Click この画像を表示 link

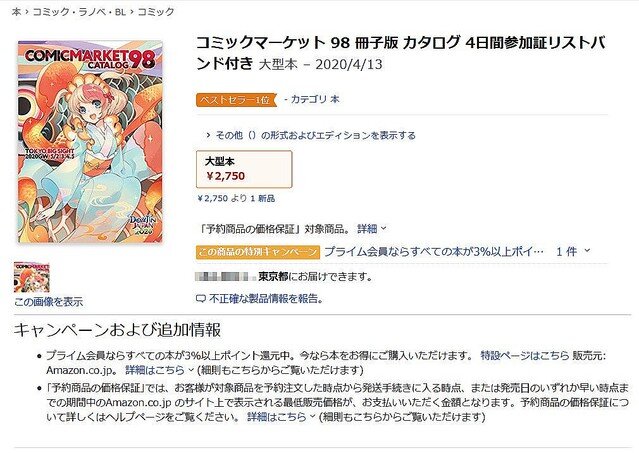pos(48,302)
